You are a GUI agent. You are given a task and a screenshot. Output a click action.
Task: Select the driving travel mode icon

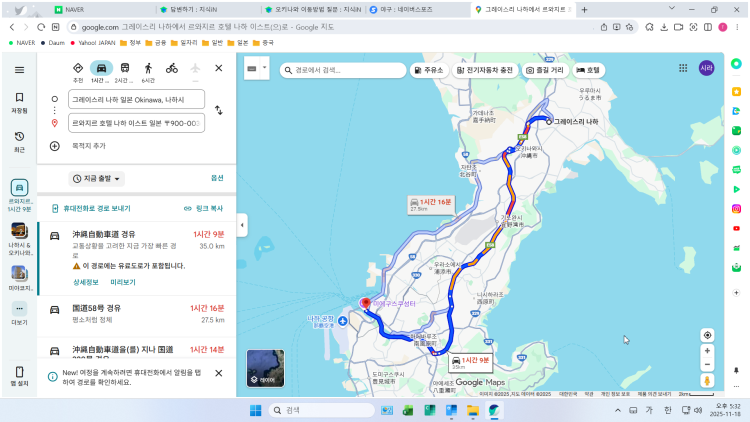(x=100, y=69)
